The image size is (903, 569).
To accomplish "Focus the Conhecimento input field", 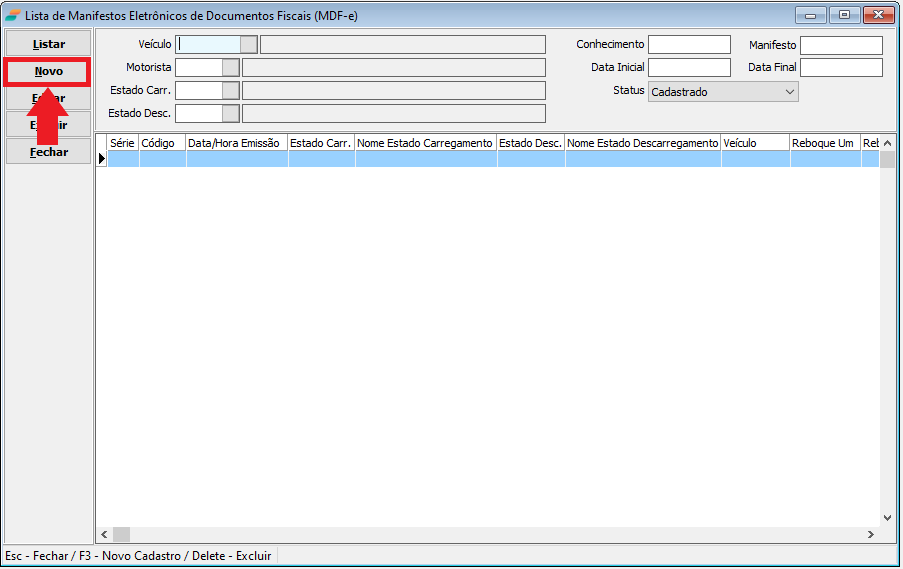I will coord(689,45).
